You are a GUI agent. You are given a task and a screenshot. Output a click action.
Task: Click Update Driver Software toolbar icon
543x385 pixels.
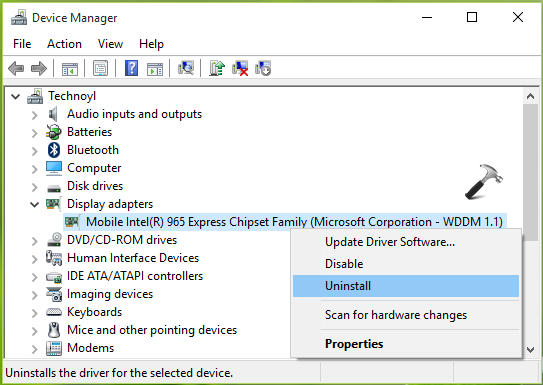point(217,68)
